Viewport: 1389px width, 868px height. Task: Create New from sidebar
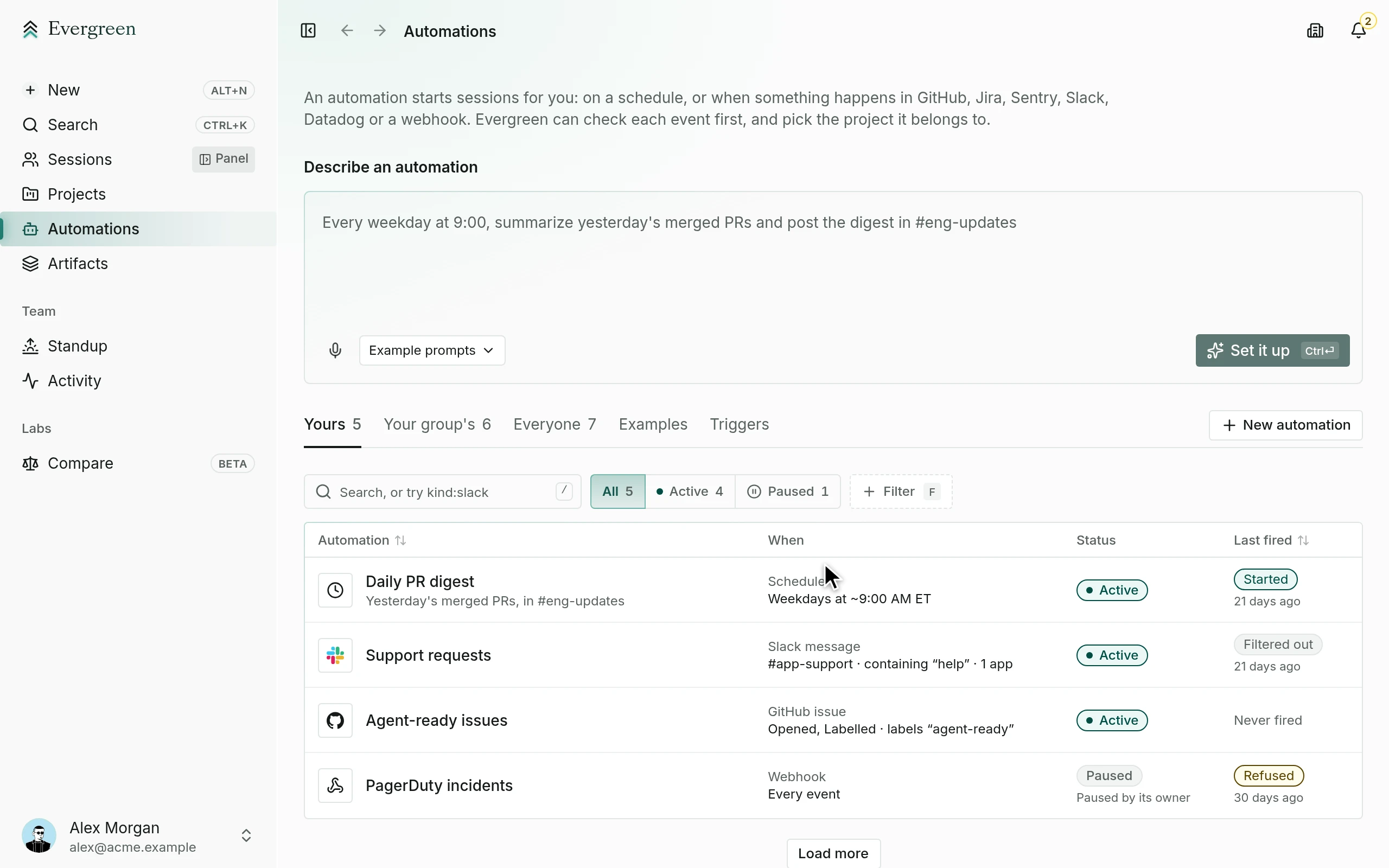[138, 90]
